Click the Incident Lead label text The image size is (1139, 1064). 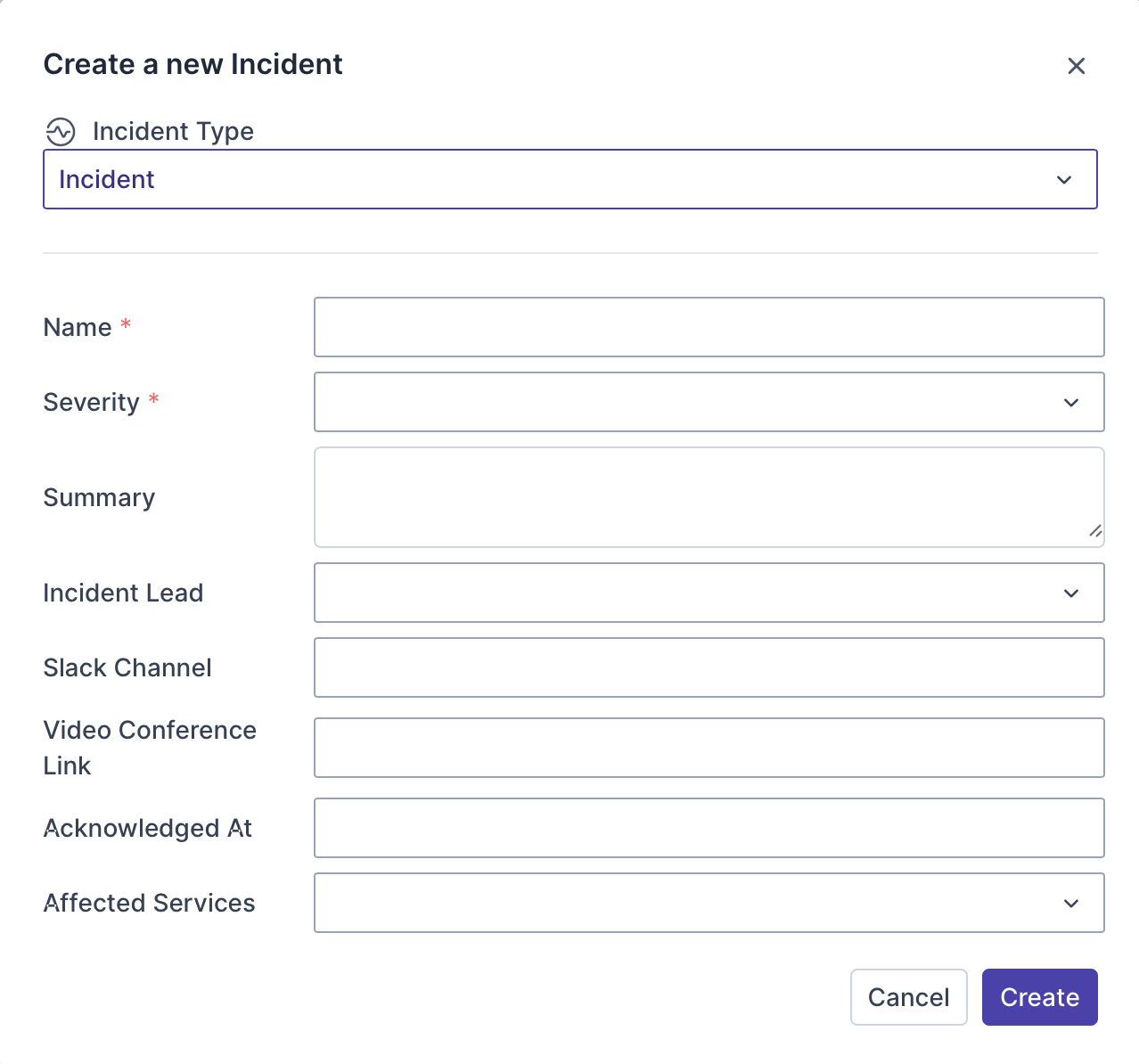123,593
